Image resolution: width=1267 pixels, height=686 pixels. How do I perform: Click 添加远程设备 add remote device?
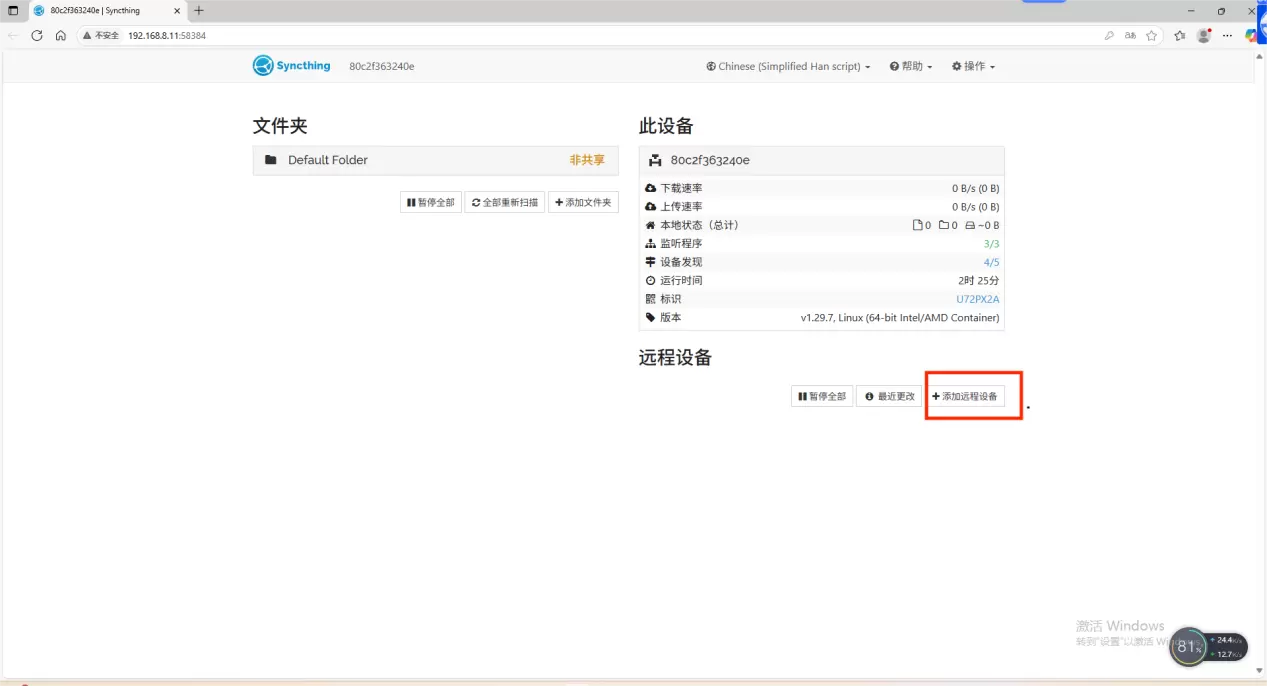pyautogui.click(x=964, y=396)
